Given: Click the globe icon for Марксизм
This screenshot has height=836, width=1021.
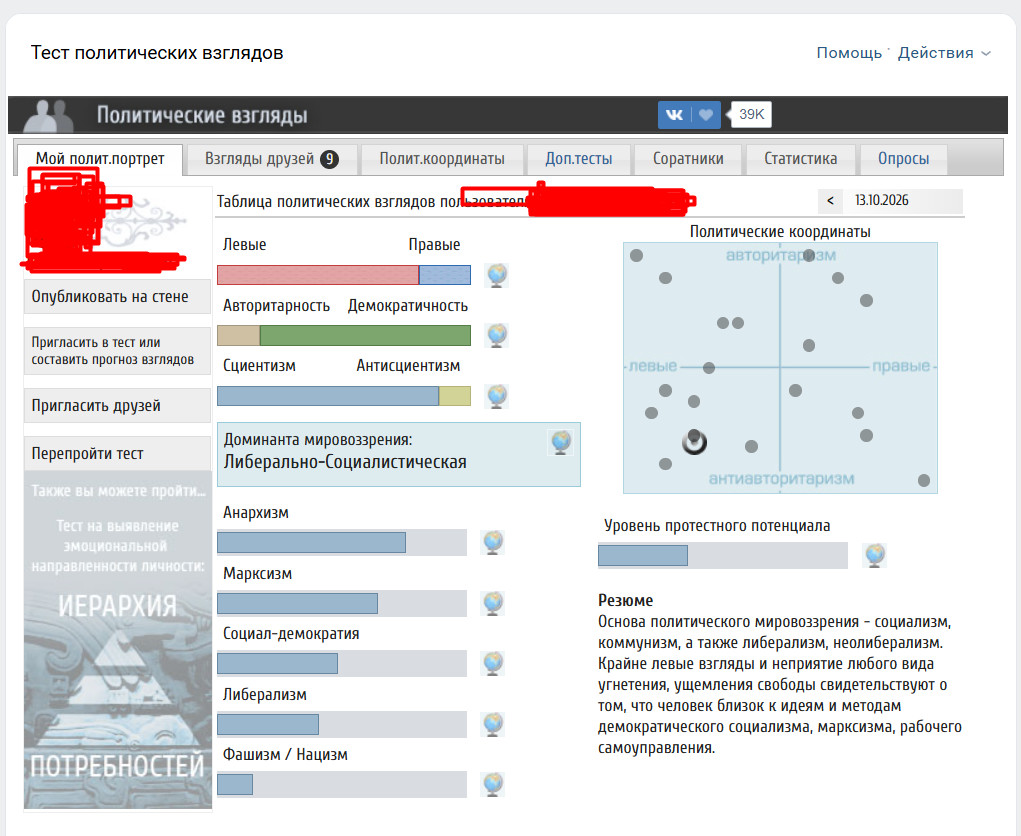Looking at the screenshot, I should (493, 603).
